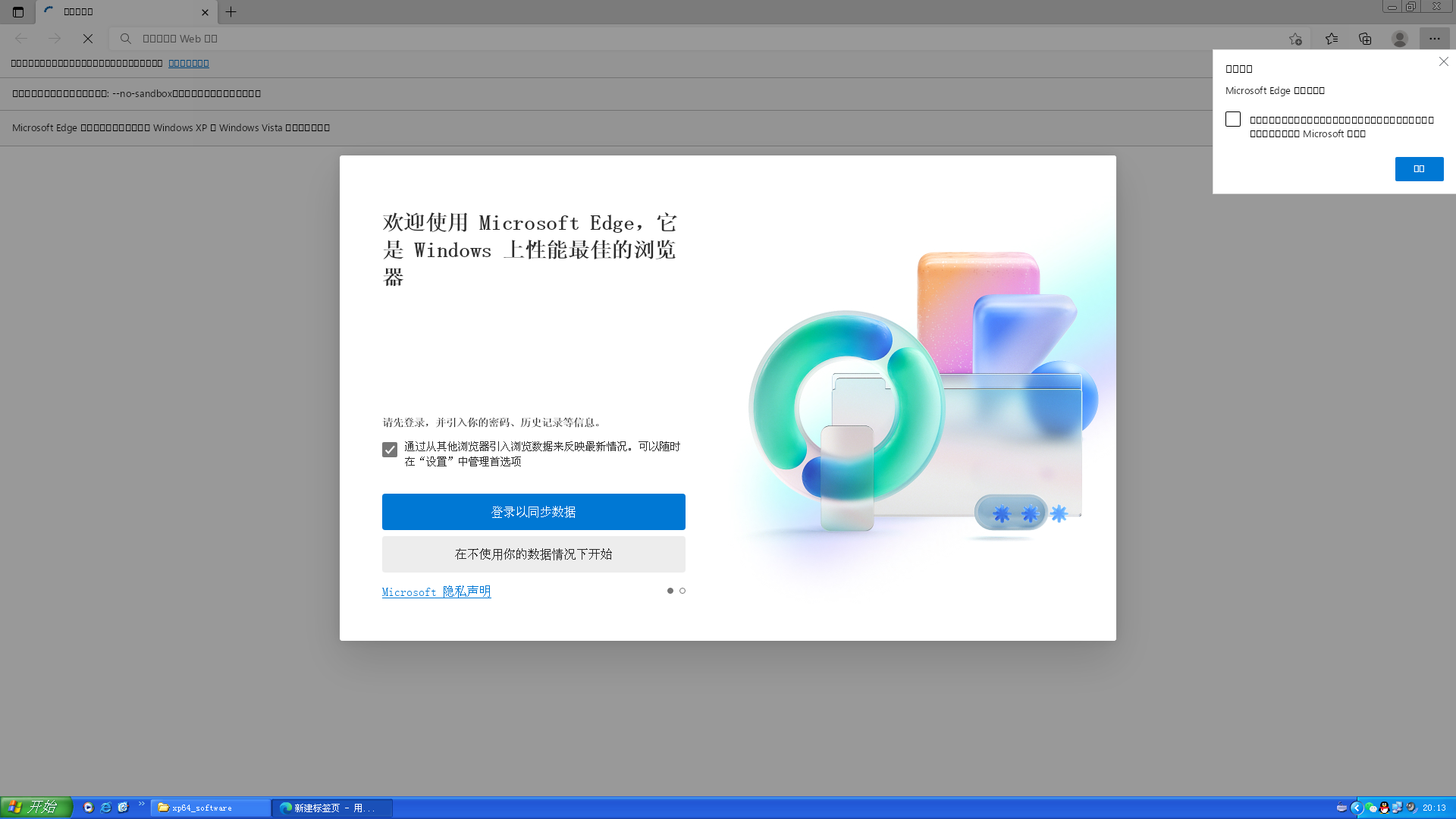This screenshot has height=819, width=1456.
Task: Select the second page indicator dot
Action: (x=682, y=591)
